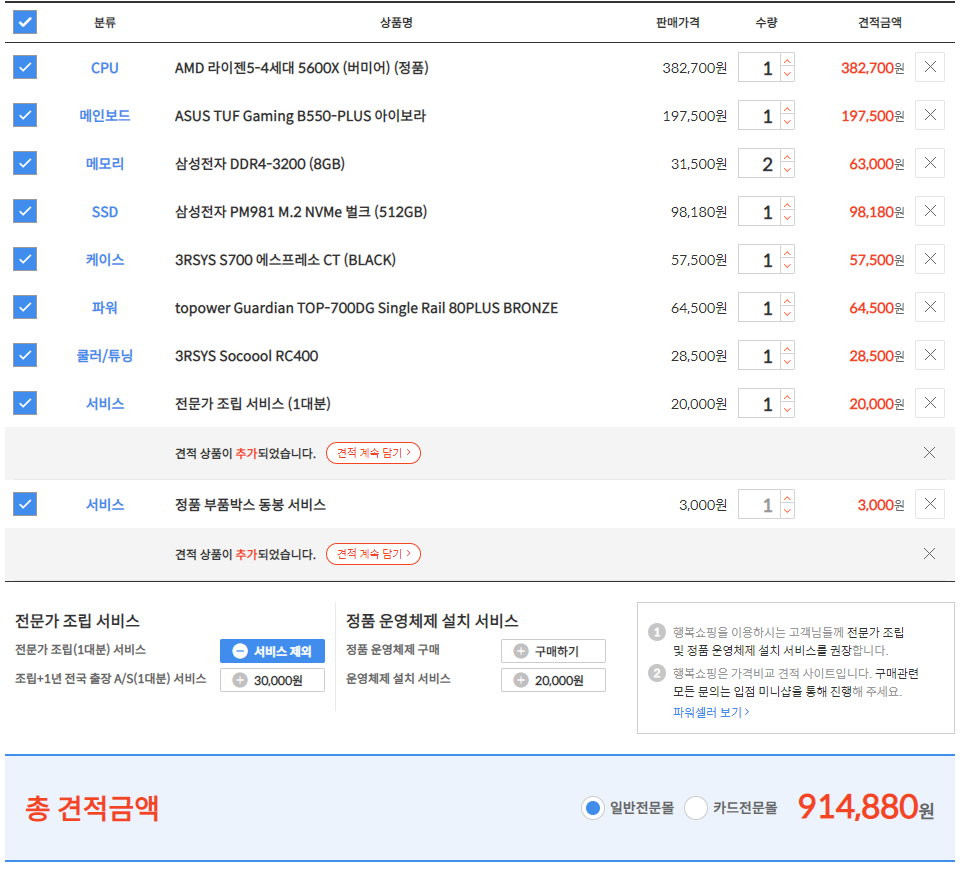Select the 일반전문몰 radio option
The image size is (962, 870).
click(x=592, y=808)
